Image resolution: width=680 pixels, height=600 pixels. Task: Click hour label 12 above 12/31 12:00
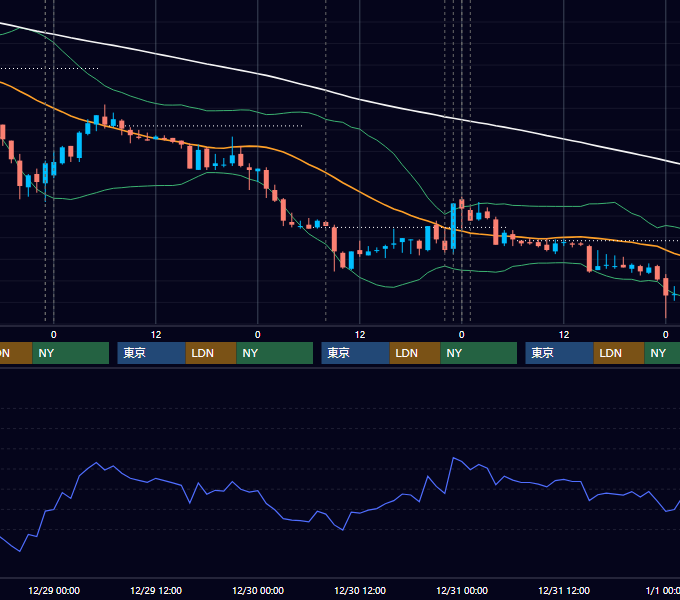tap(563, 335)
